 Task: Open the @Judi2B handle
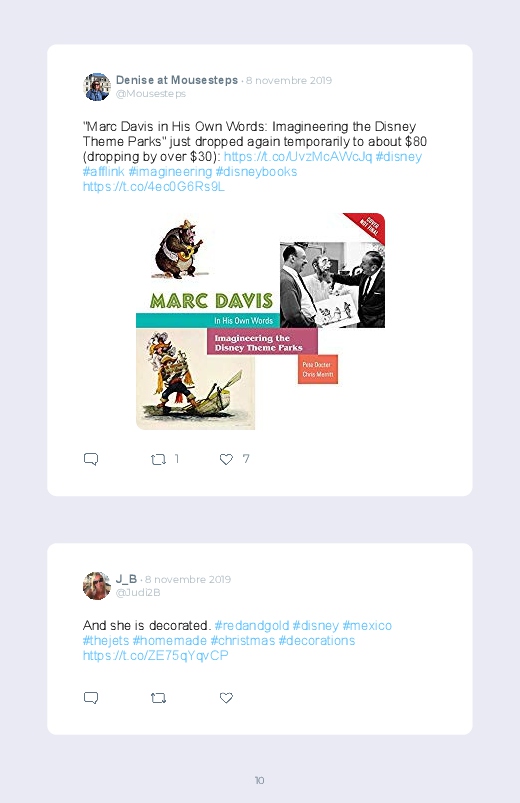tap(138, 593)
